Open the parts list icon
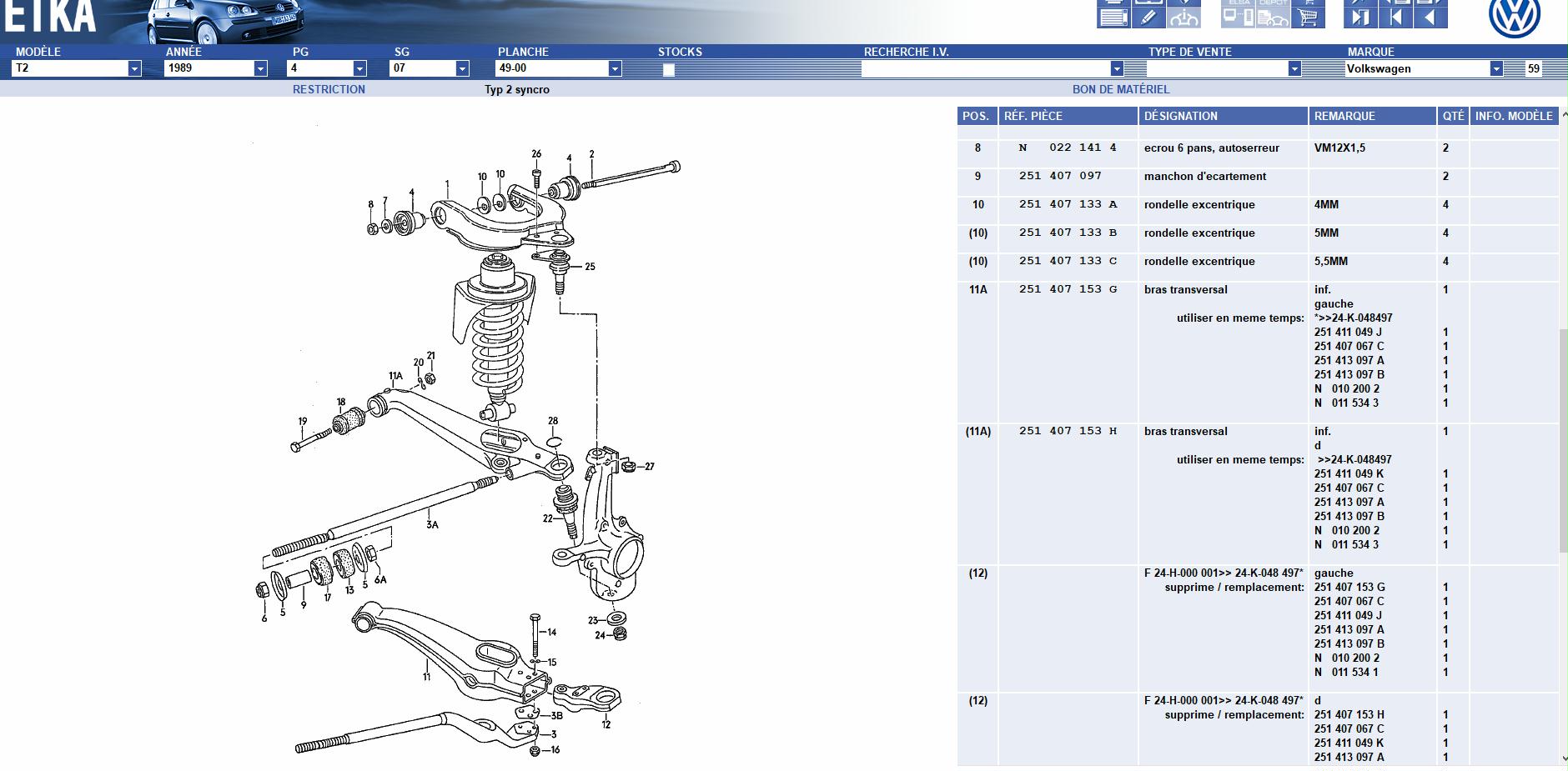 coord(1113,18)
